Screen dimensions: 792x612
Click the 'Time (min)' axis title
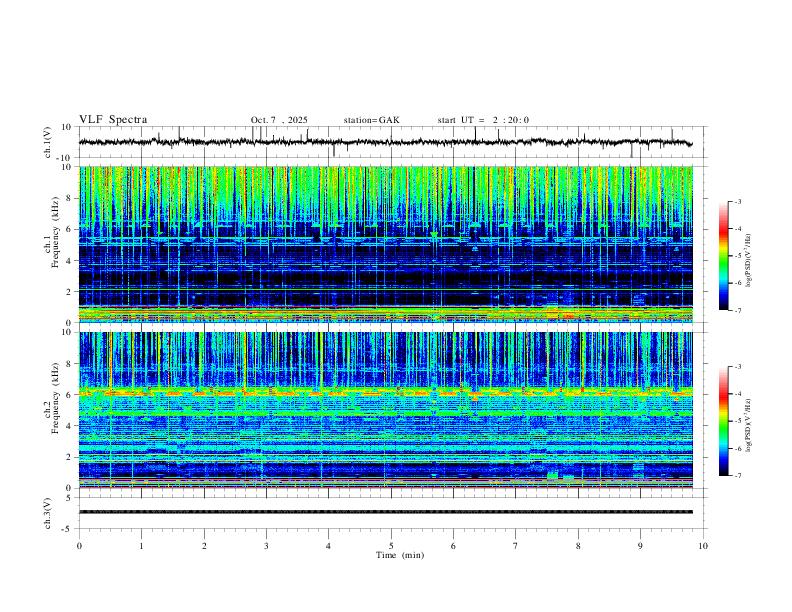click(400, 555)
